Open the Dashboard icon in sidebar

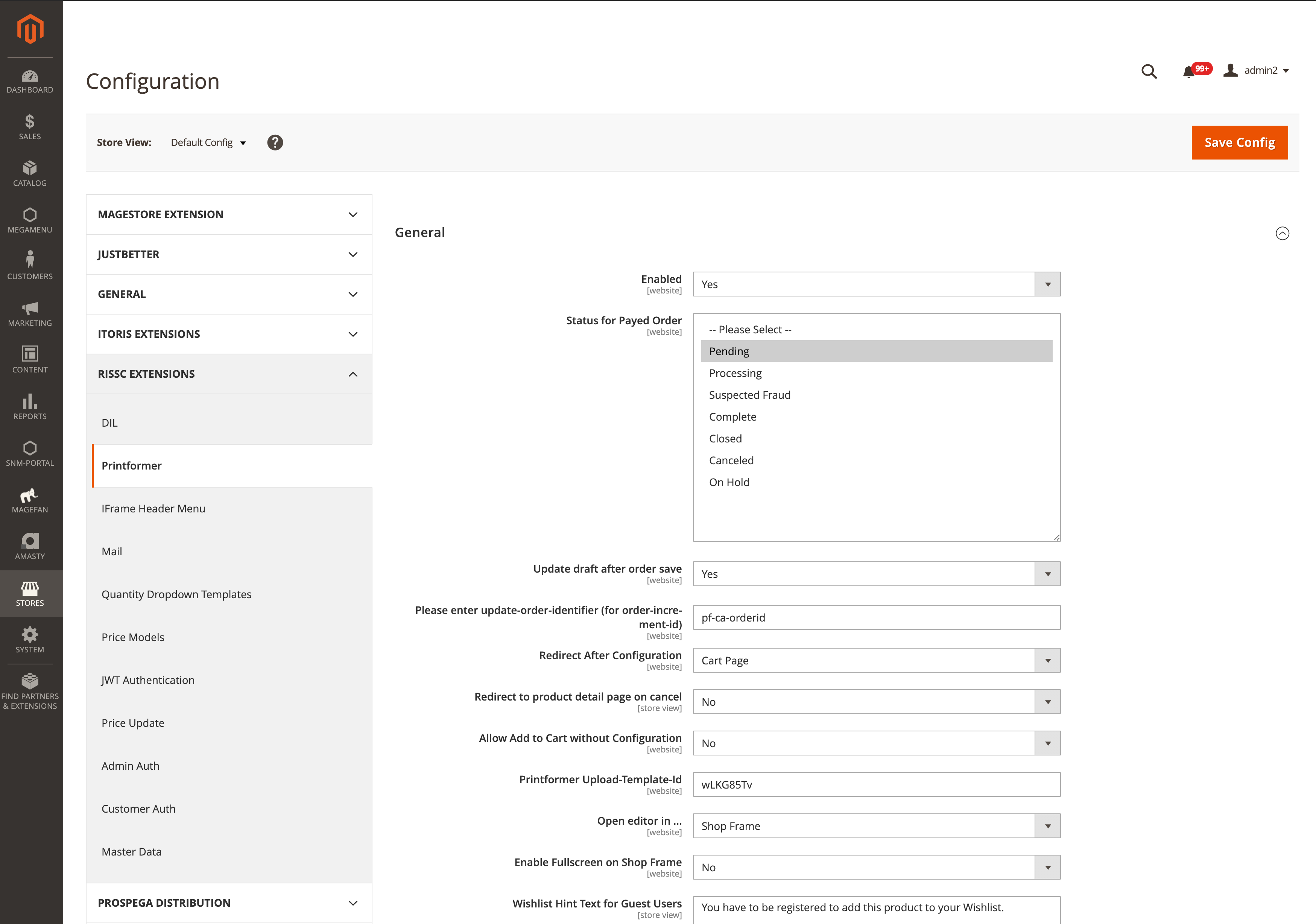(x=30, y=76)
